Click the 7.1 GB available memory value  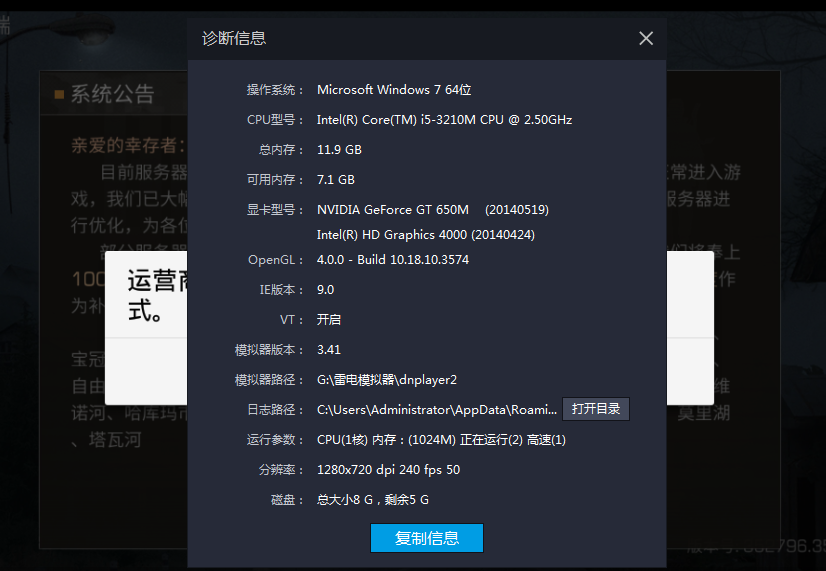tap(336, 180)
